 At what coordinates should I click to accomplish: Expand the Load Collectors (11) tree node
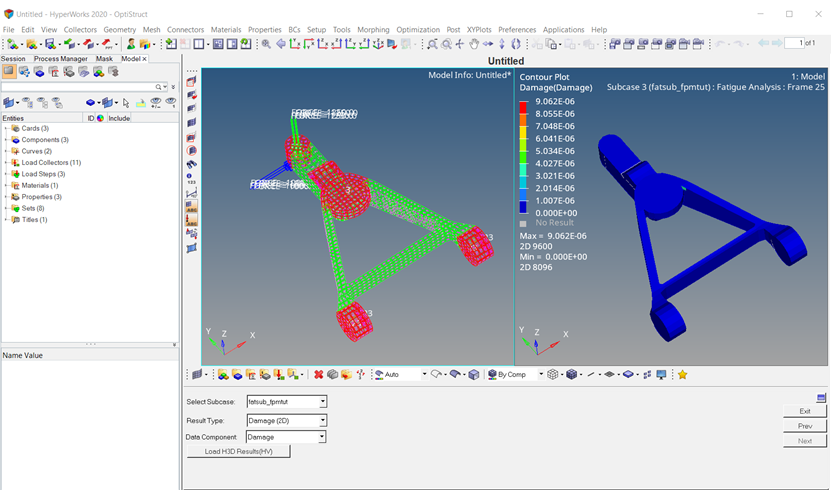click(x=6, y=162)
